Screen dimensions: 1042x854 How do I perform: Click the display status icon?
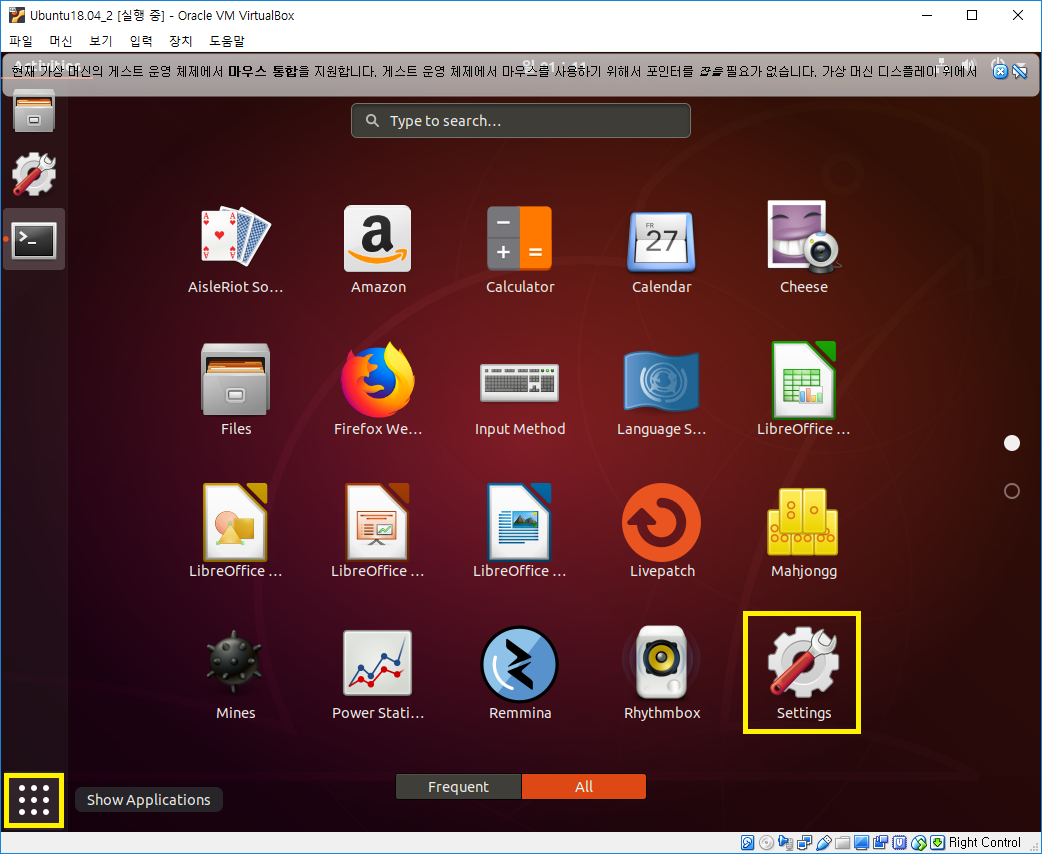(x=861, y=843)
